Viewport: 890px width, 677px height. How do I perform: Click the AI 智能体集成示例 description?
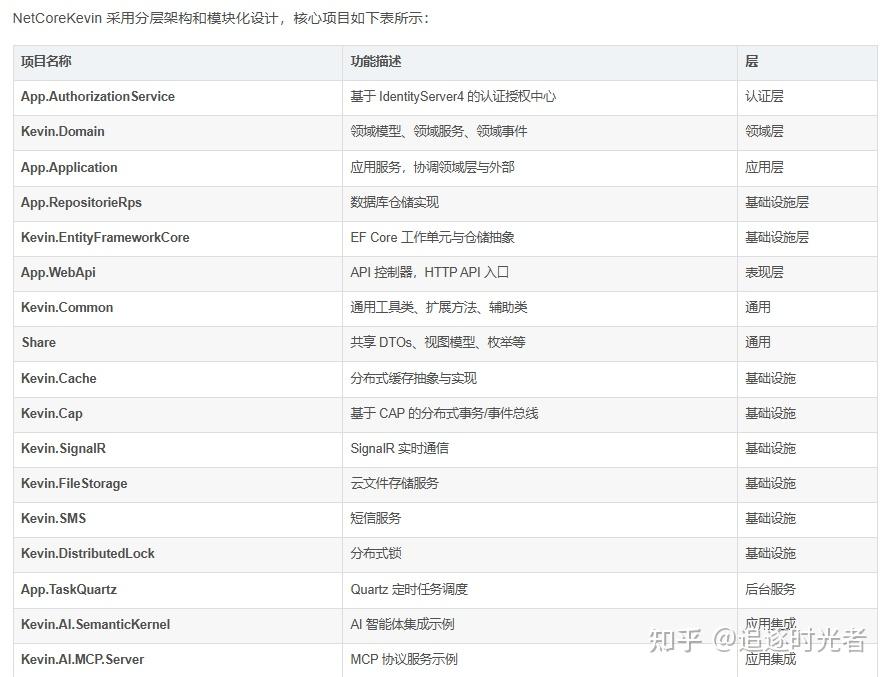pos(402,624)
